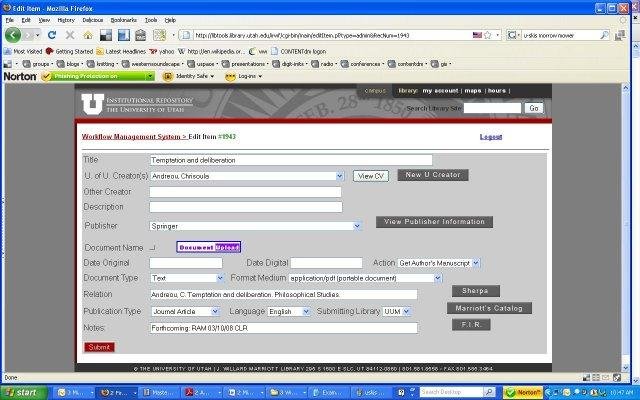Click the blue bookmarks sidebar icon
Viewport: 640px width, 400px height.
[x=123, y=36]
